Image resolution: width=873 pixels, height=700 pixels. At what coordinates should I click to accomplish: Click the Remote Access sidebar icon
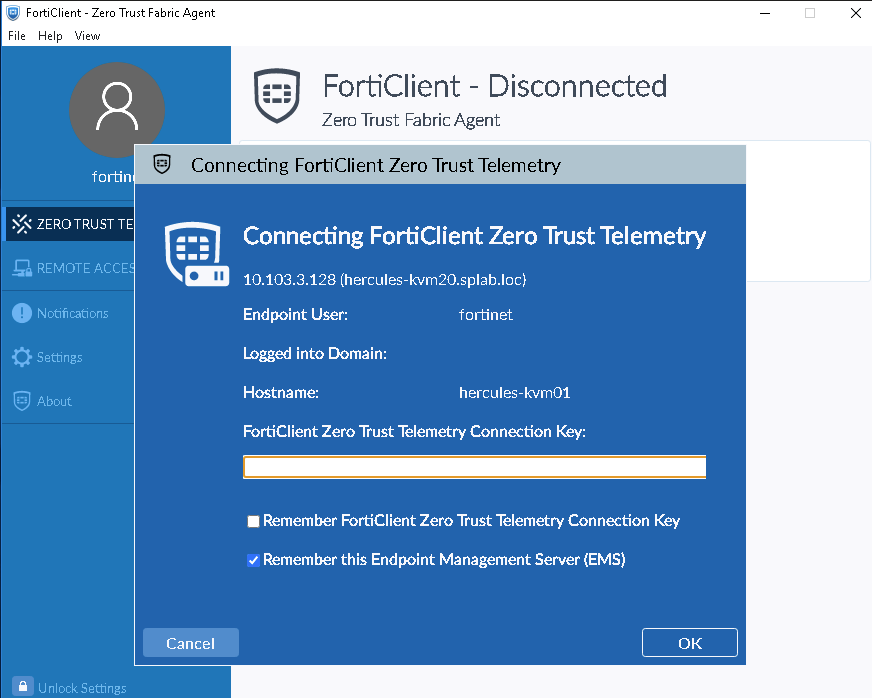(x=21, y=268)
